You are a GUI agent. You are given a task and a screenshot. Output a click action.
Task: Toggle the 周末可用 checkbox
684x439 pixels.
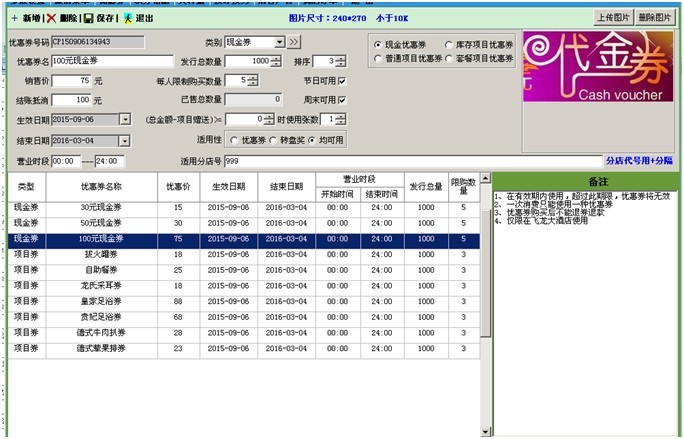point(342,100)
